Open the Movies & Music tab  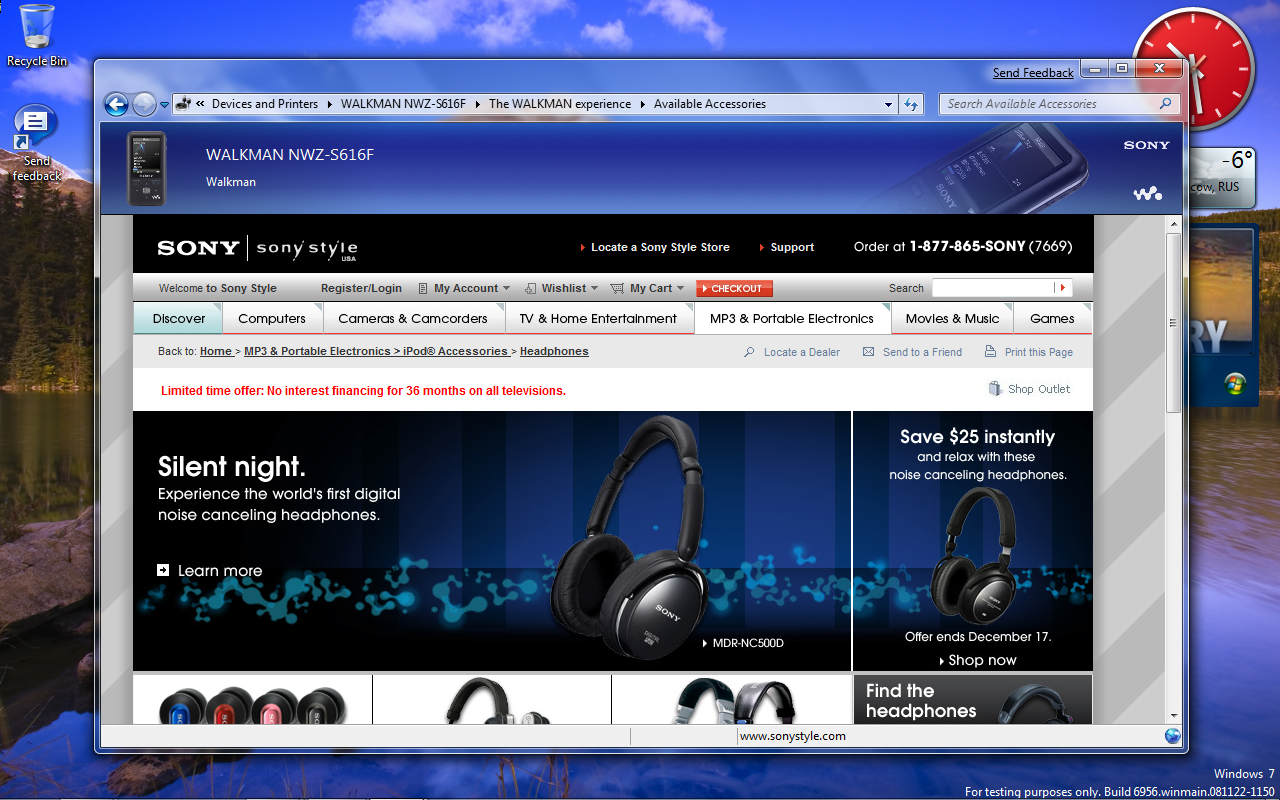coord(952,318)
